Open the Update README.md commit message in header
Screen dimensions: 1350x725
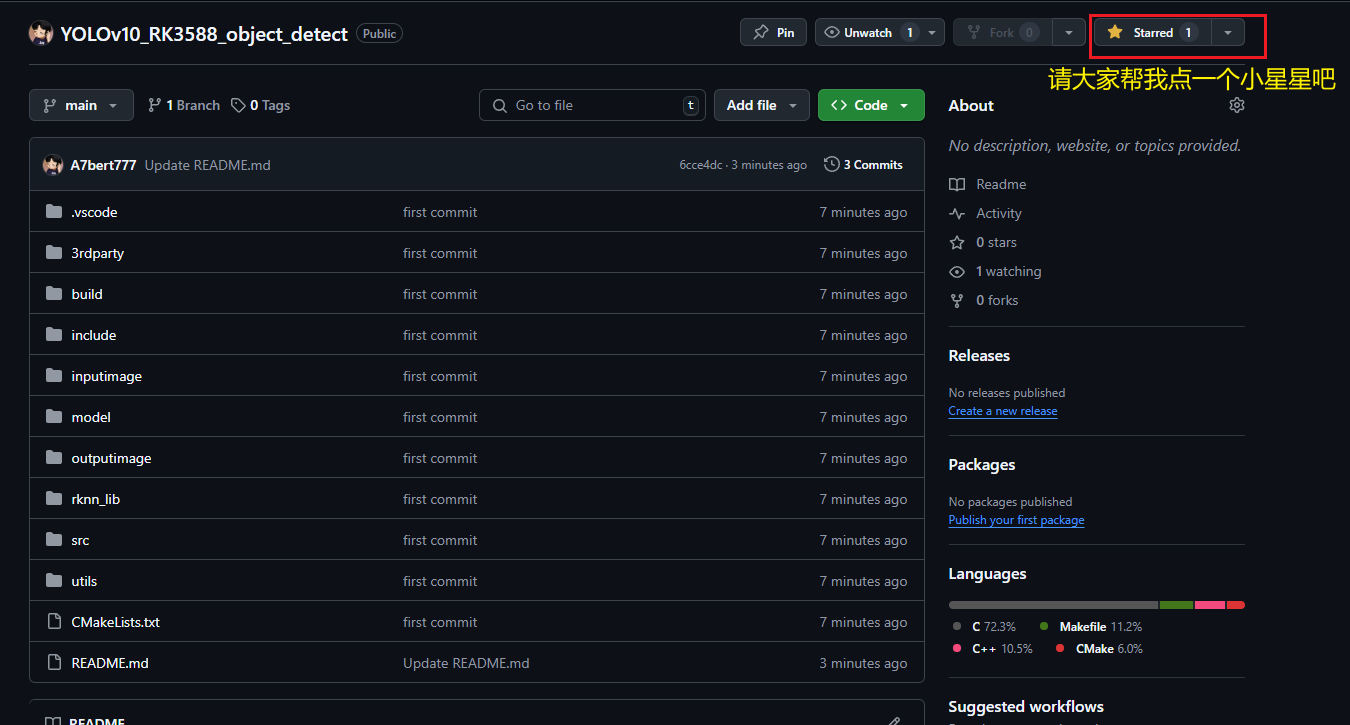click(208, 165)
